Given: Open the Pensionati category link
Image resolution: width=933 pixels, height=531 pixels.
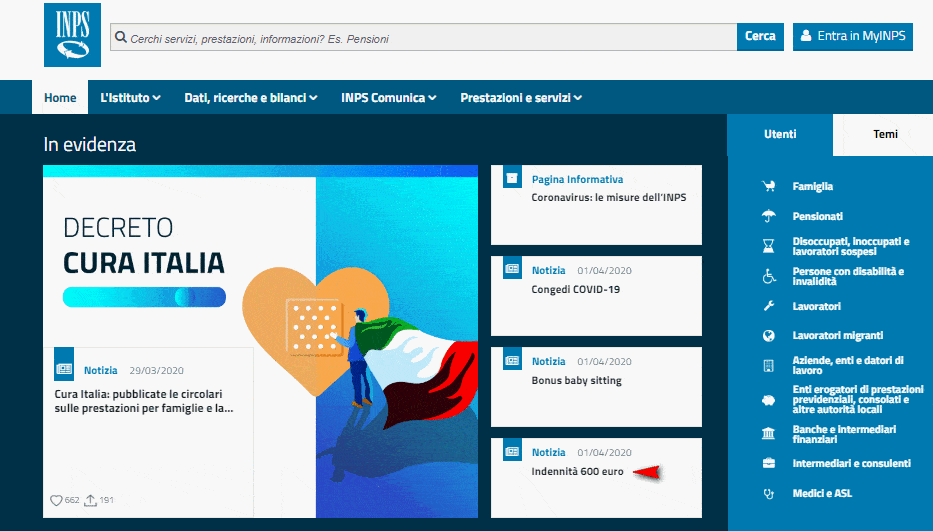Looking at the screenshot, I should tap(818, 216).
